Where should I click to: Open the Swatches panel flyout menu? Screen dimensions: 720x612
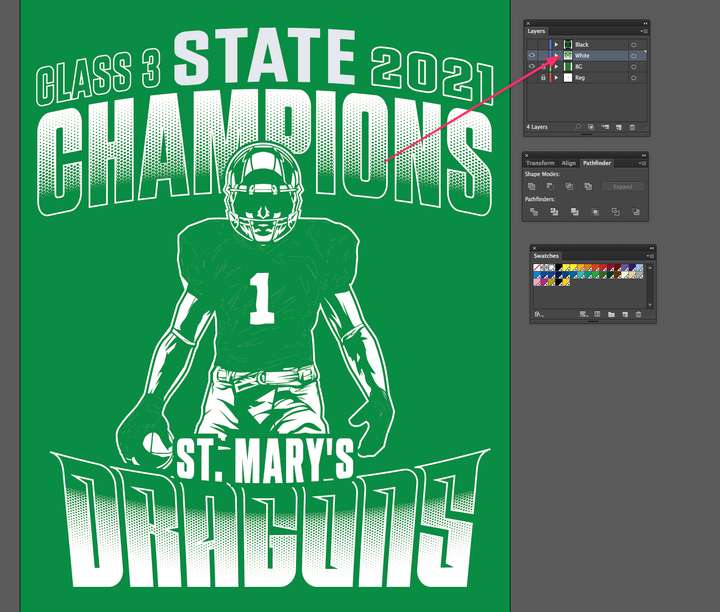[x=651, y=256]
